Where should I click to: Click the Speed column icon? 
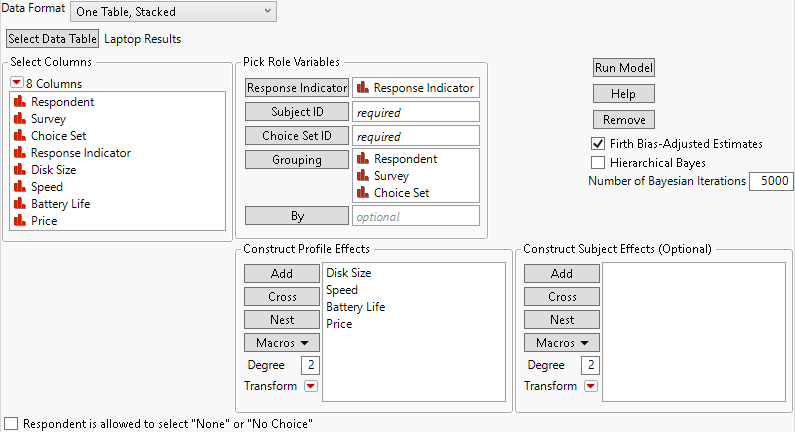point(20,187)
